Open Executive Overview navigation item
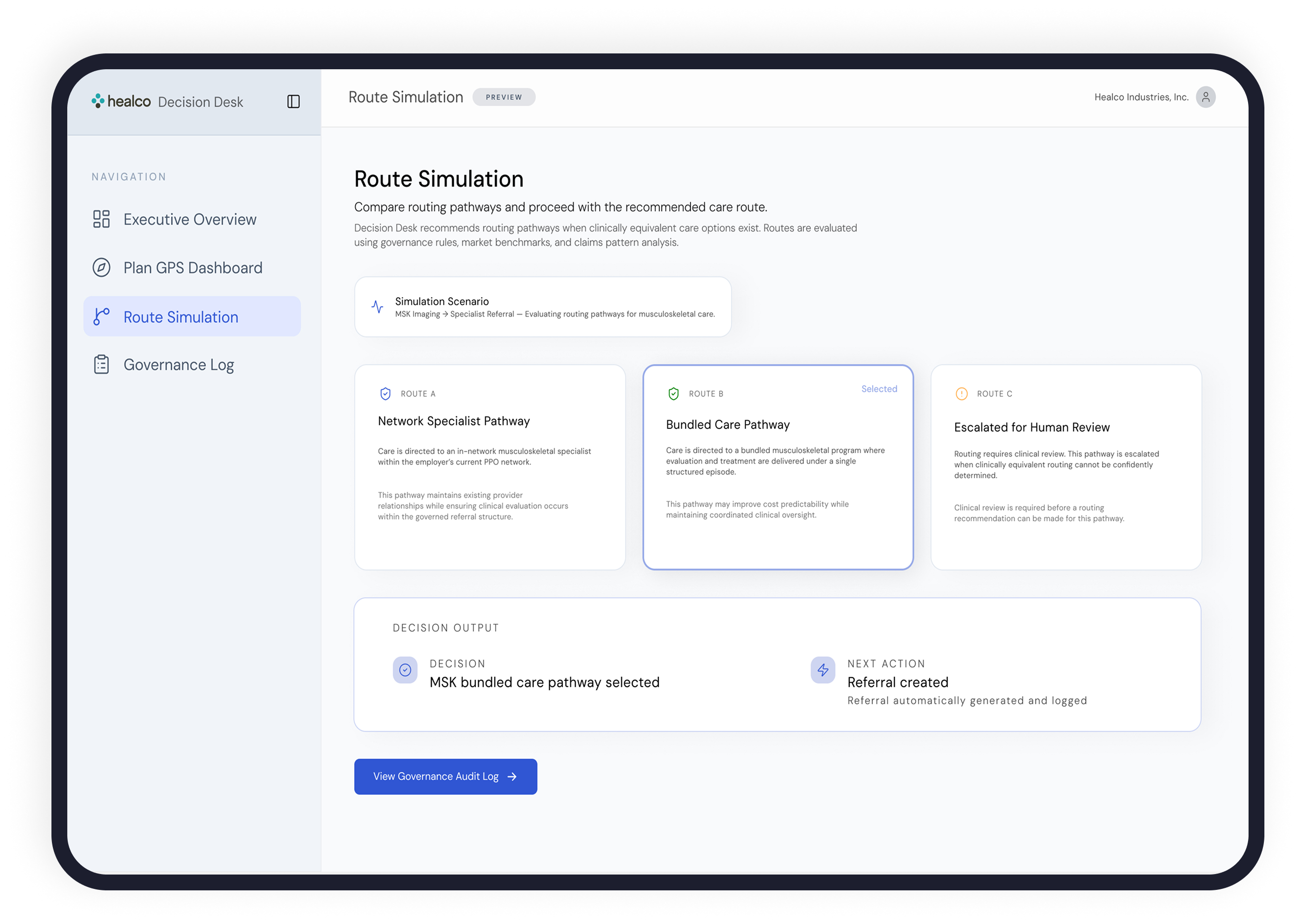1300x924 pixels. [x=189, y=219]
